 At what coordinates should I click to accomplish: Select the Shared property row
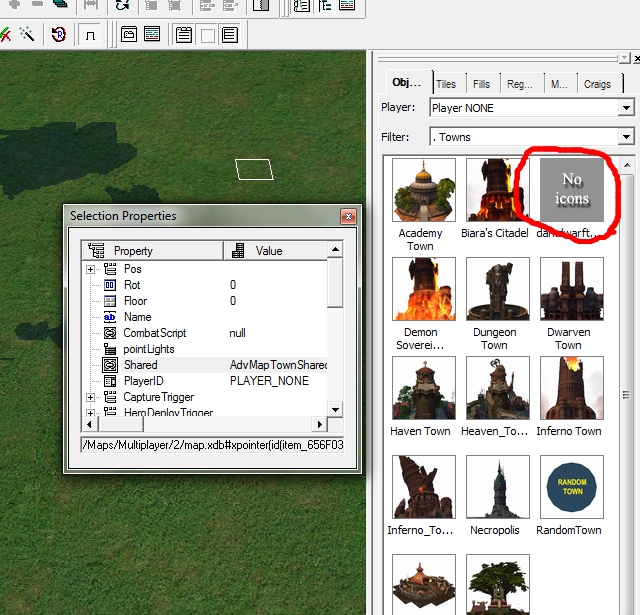coord(204,365)
